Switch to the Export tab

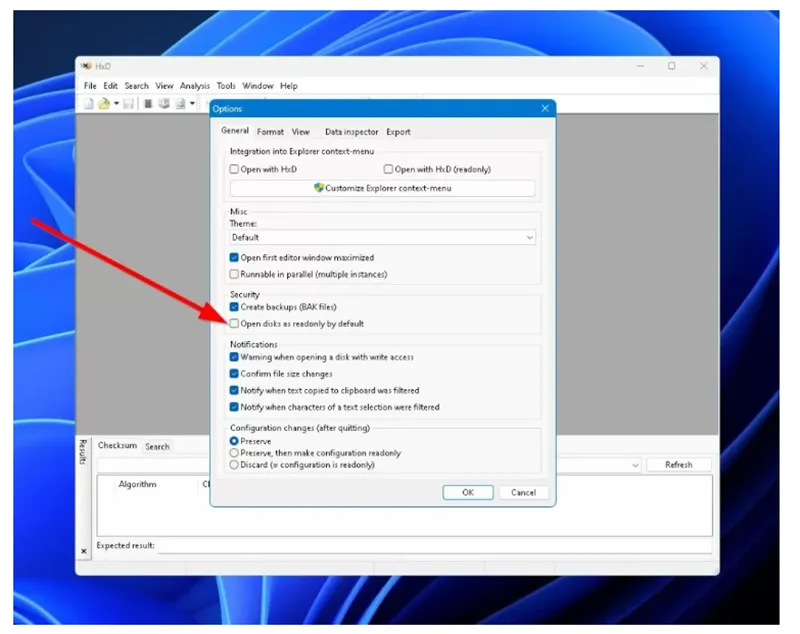click(398, 132)
